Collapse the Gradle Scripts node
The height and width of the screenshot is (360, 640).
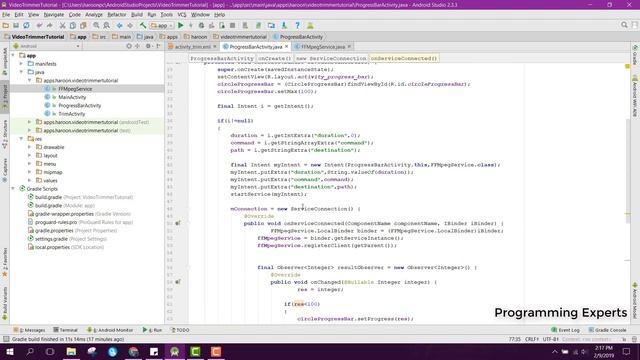pyautogui.click(x=13, y=189)
